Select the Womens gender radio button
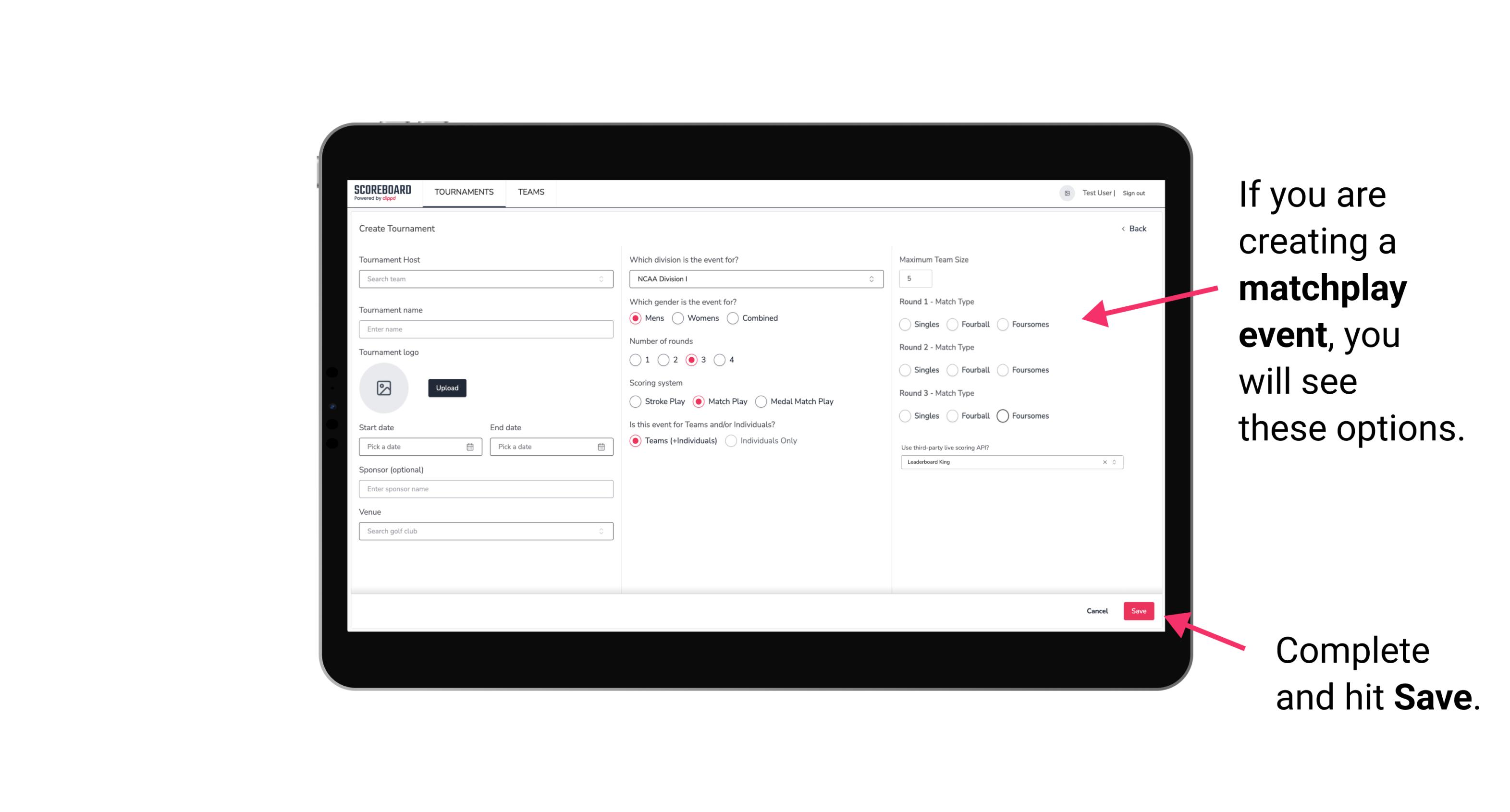Viewport: 1510px width, 812px height. pyautogui.click(x=679, y=318)
